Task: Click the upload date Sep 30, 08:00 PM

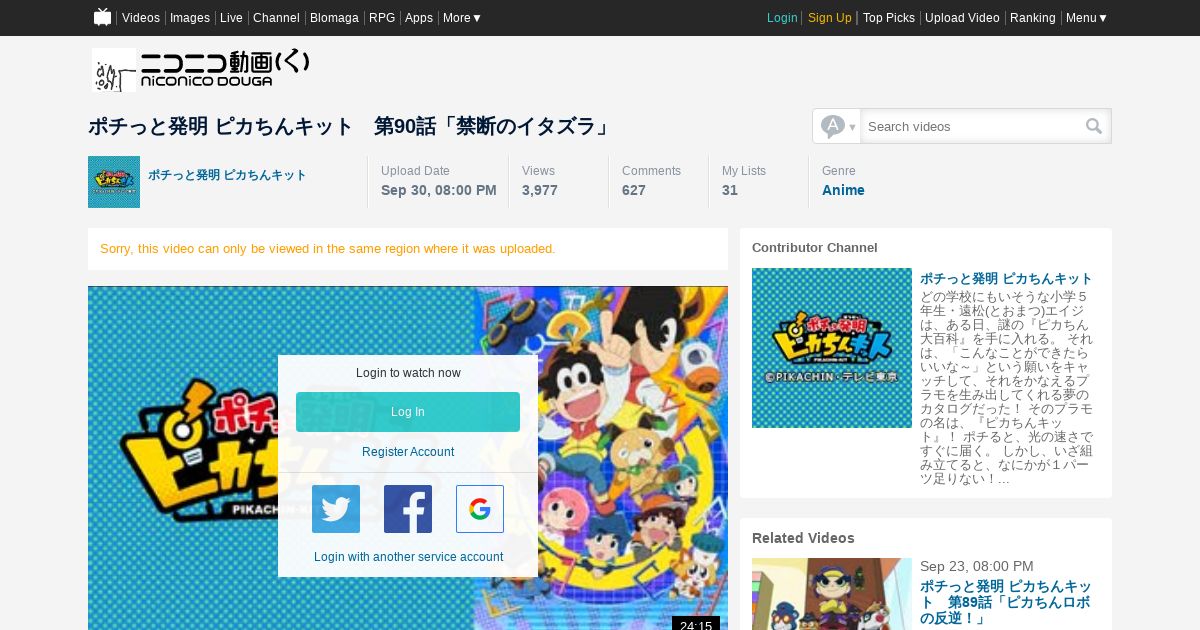Action: [439, 190]
